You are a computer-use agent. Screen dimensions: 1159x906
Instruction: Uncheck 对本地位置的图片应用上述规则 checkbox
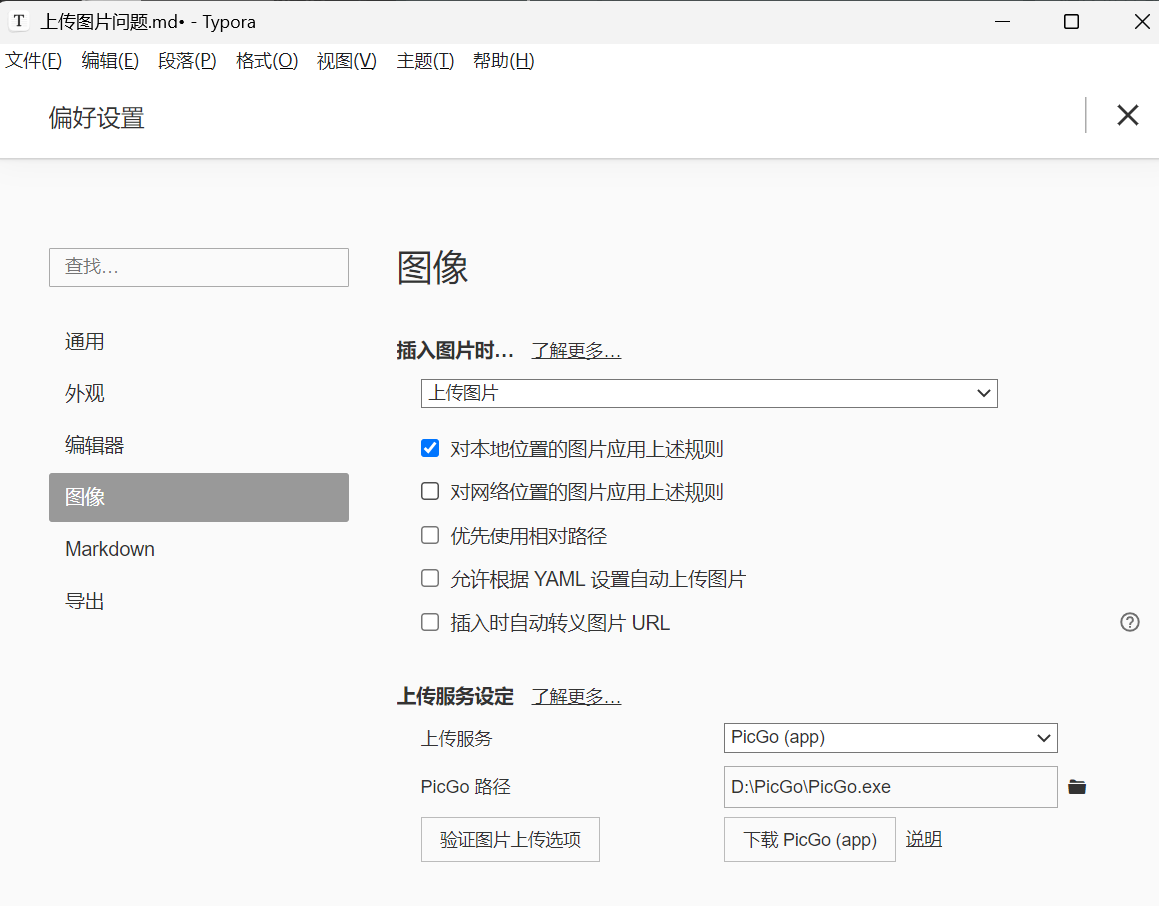(x=429, y=448)
